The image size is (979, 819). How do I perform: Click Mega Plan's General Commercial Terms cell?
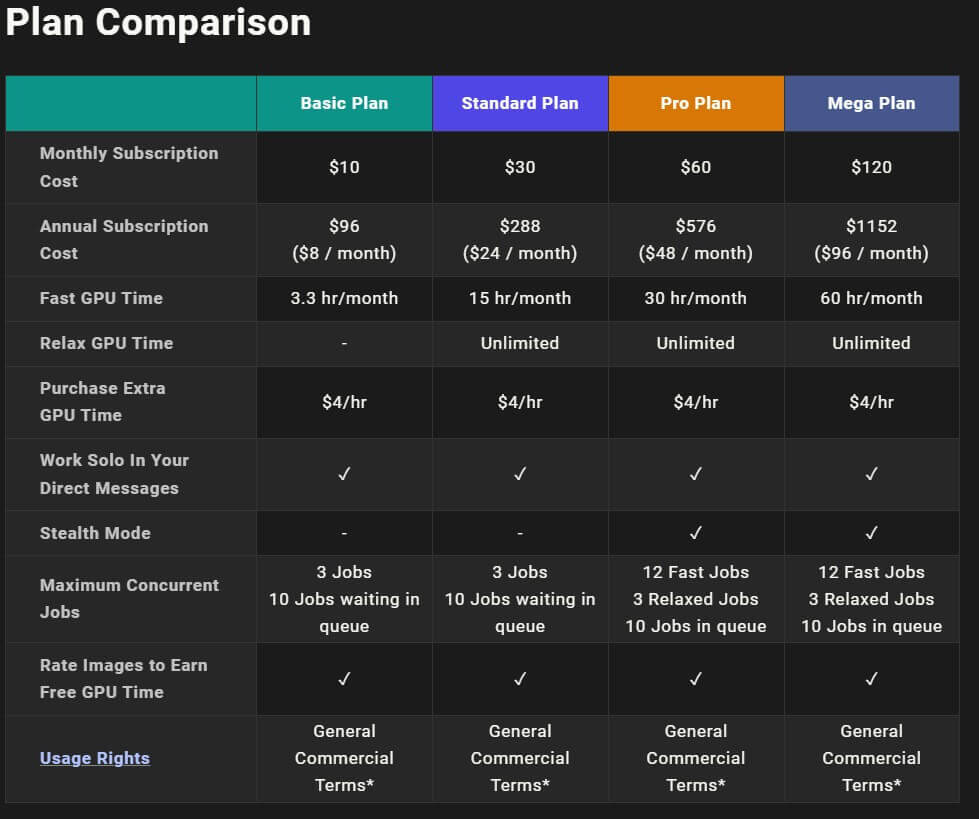(x=871, y=758)
